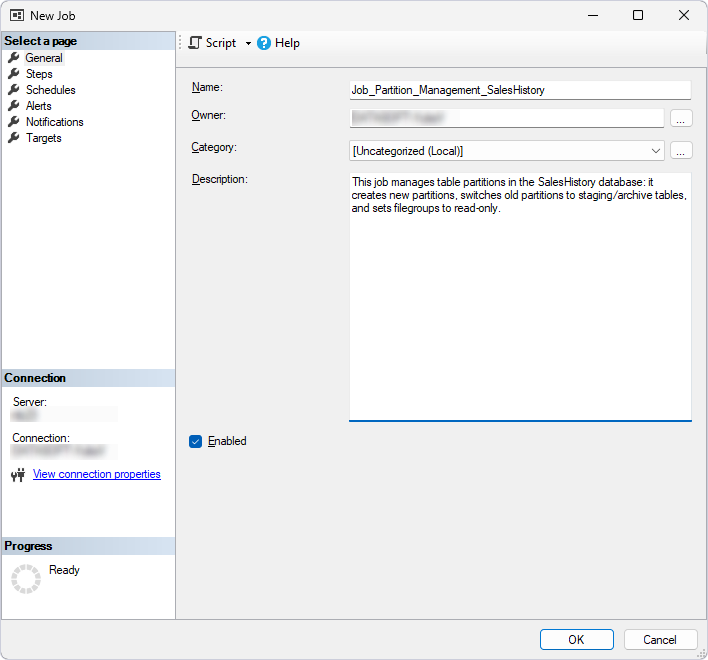The height and width of the screenshot is (660, 708).
Task: Click the wrench icon beside Steps
Action: pyautogui.click(x=14, y=74)
